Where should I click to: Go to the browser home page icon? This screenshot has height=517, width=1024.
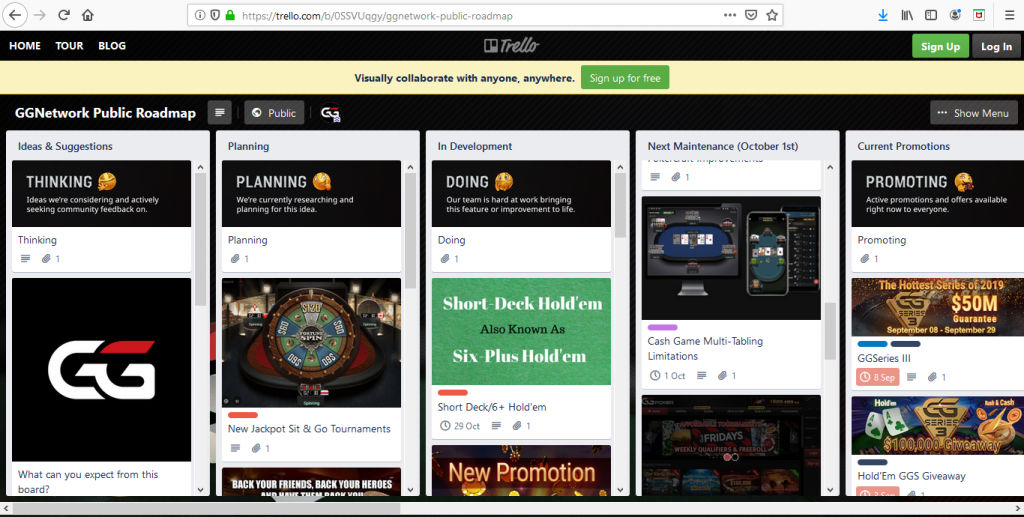(x=88, y=15)
